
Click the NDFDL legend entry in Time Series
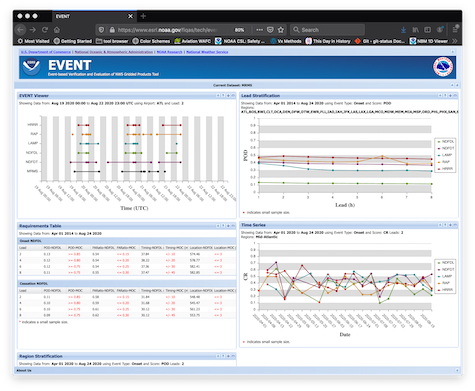coord(446,263)
